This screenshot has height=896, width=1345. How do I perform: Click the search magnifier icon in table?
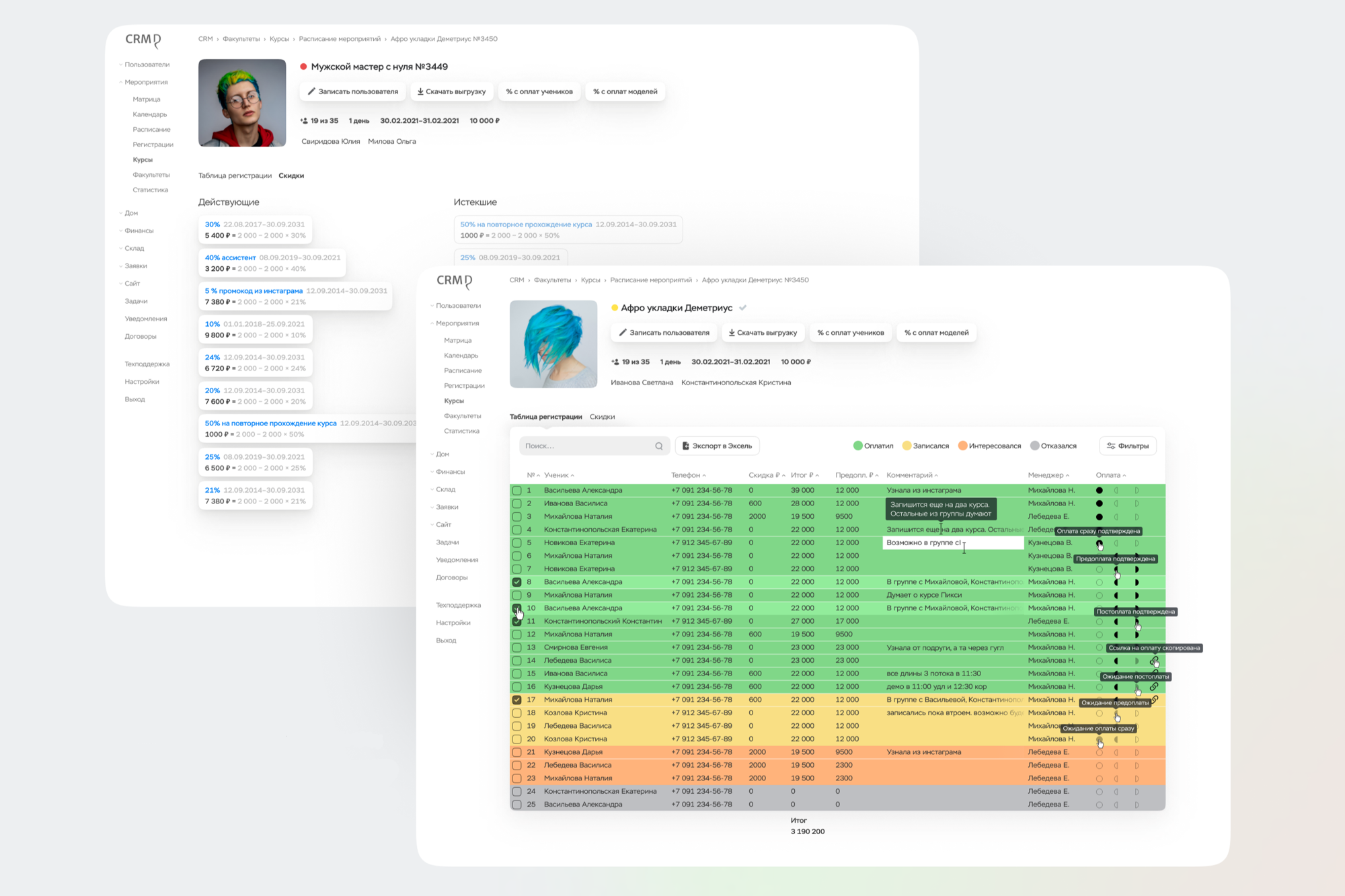pyautogui.click(x=659, y=446)
